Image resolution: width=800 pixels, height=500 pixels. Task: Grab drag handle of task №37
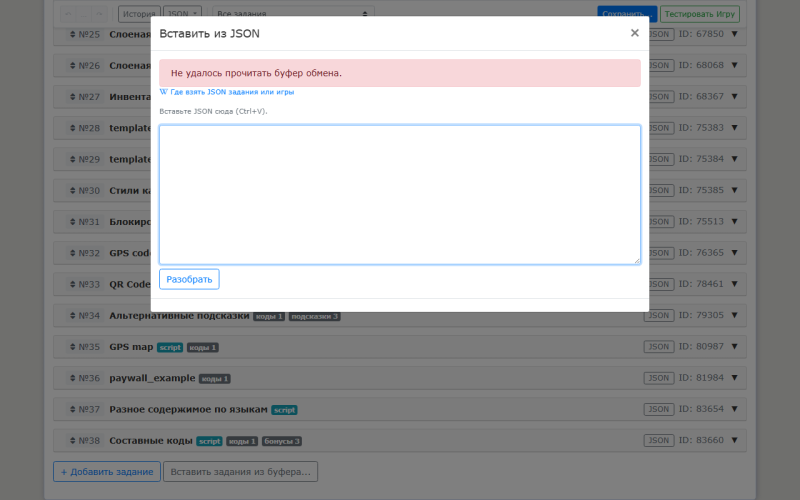(x=72, y=409)
